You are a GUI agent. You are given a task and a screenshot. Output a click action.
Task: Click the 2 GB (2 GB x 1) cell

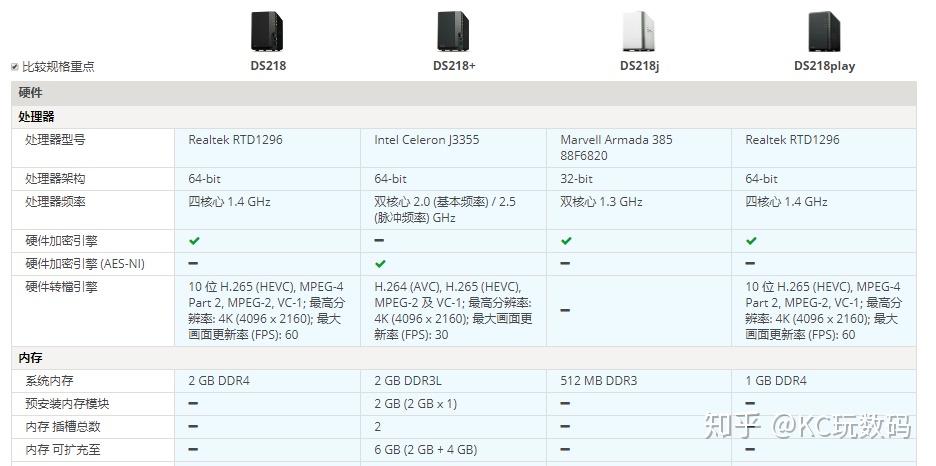[453, 404]
